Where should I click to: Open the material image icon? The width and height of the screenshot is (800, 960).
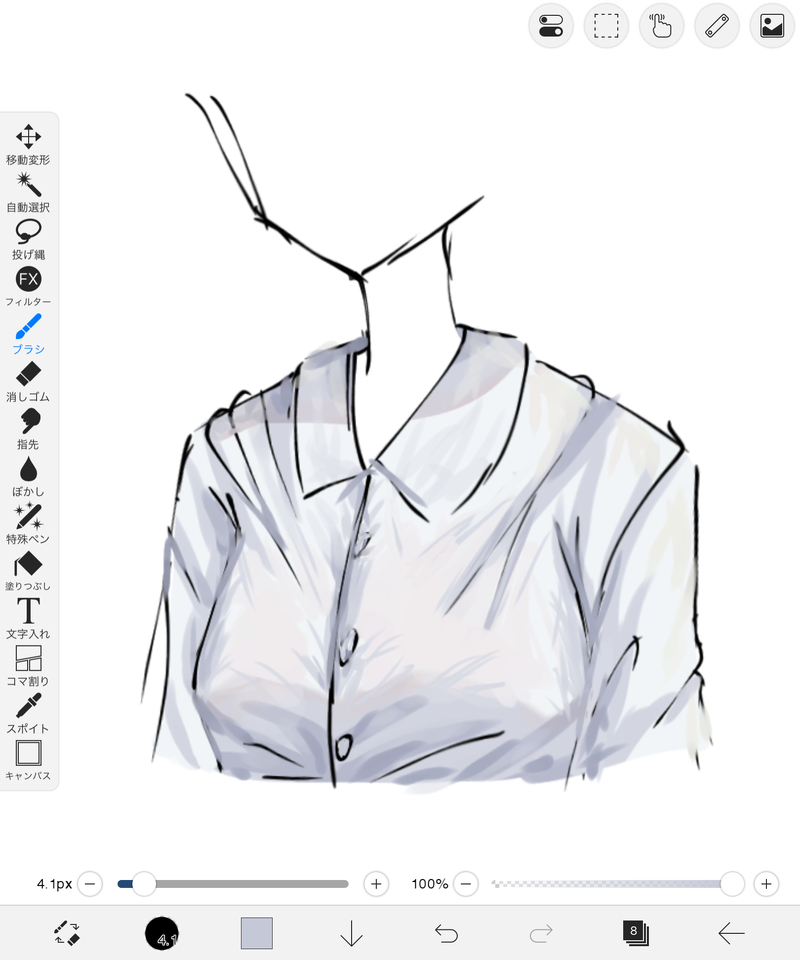(772, 26)
